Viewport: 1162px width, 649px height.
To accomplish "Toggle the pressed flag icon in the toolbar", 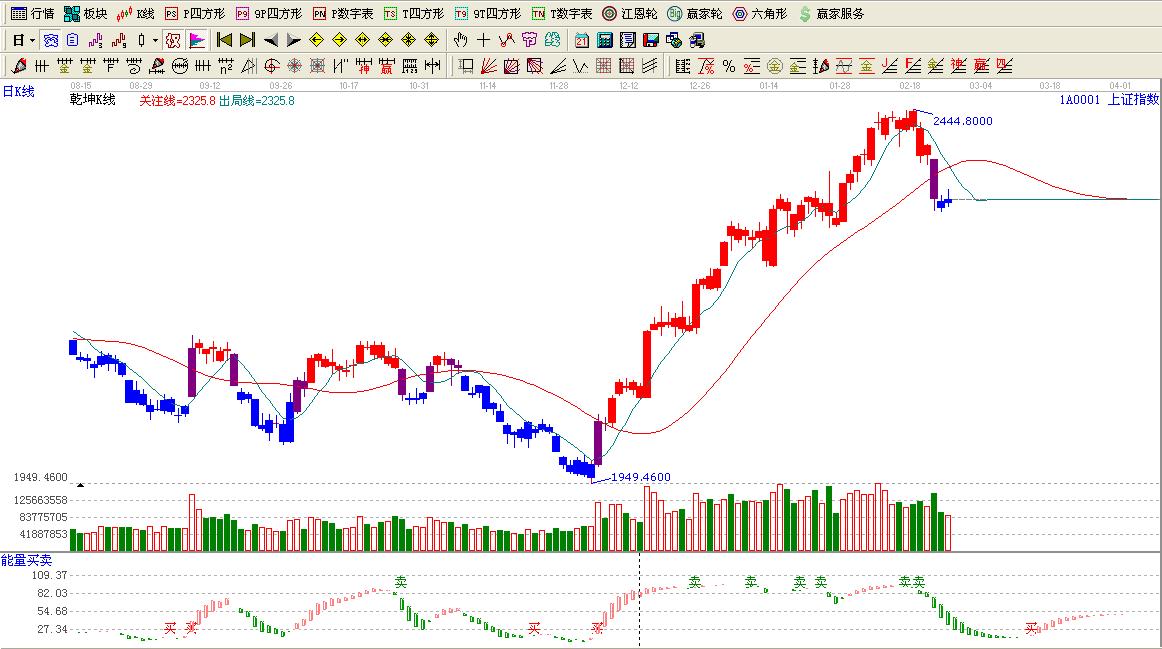I will pyautogui.click(x=197, y=40).
